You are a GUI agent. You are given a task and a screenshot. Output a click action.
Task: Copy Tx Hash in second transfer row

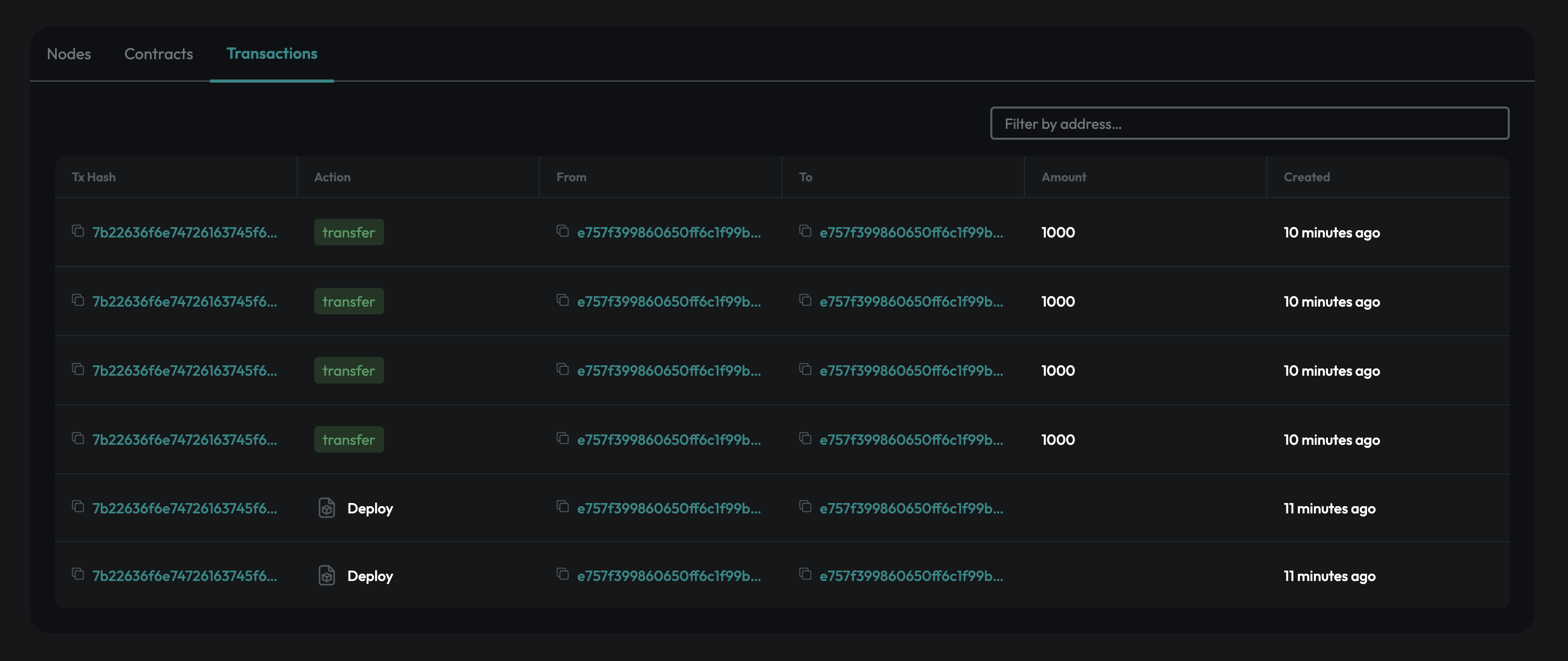pyautogui.click(x=78, y=300)
